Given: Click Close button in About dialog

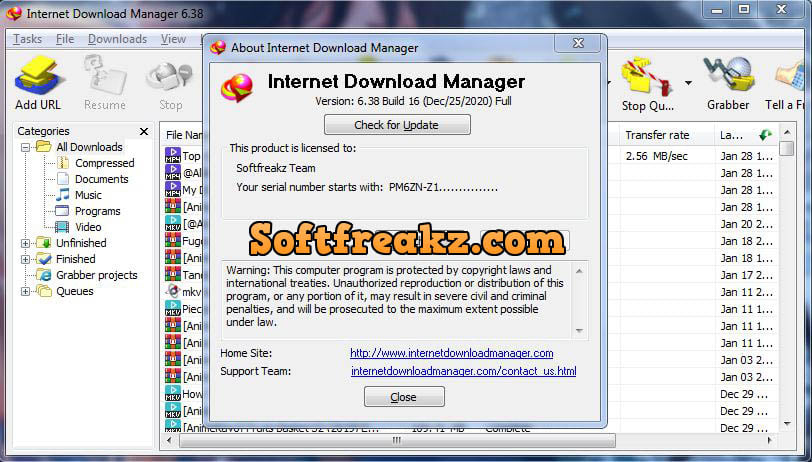Looking at the screenshot, I should [x=404, y=397].
